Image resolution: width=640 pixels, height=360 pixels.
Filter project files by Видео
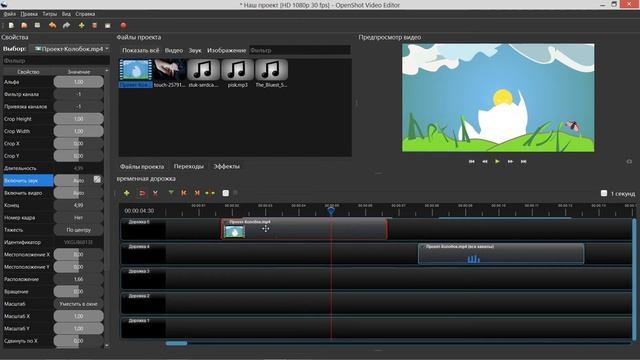(x=174, y=50)
